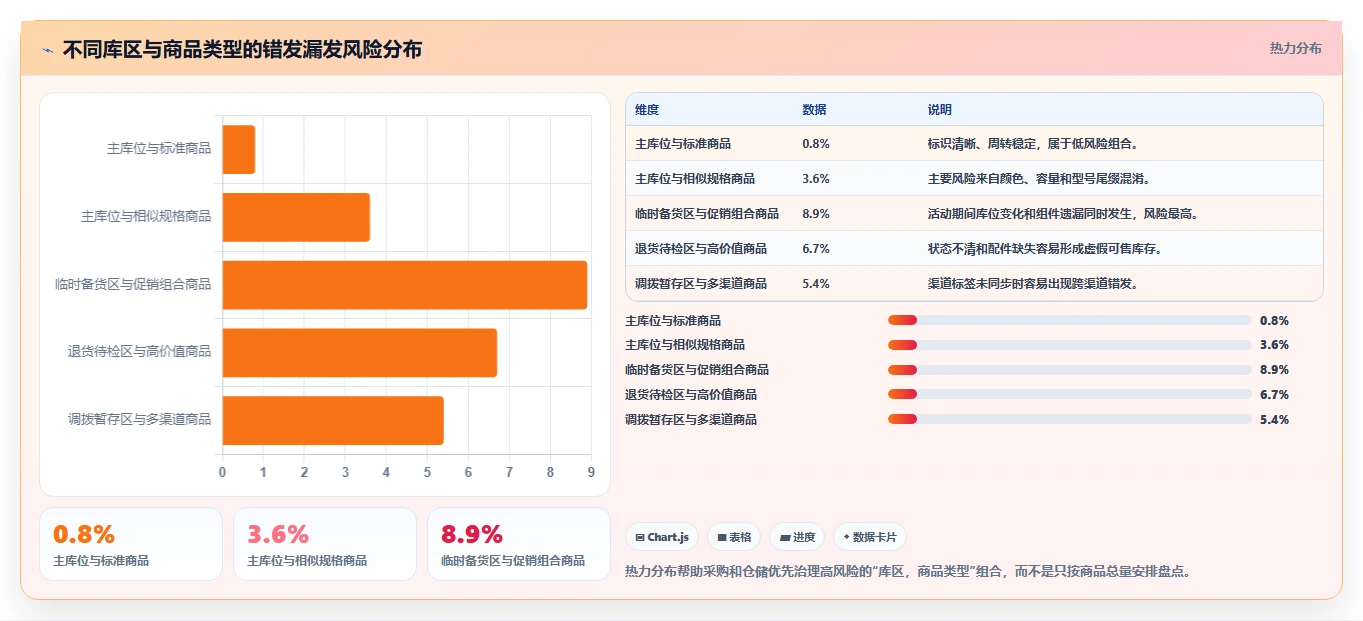The image size is (1363, 621).
Task: Click progress row label 主库位与标准商品
Action: click(x=673, y=321)
